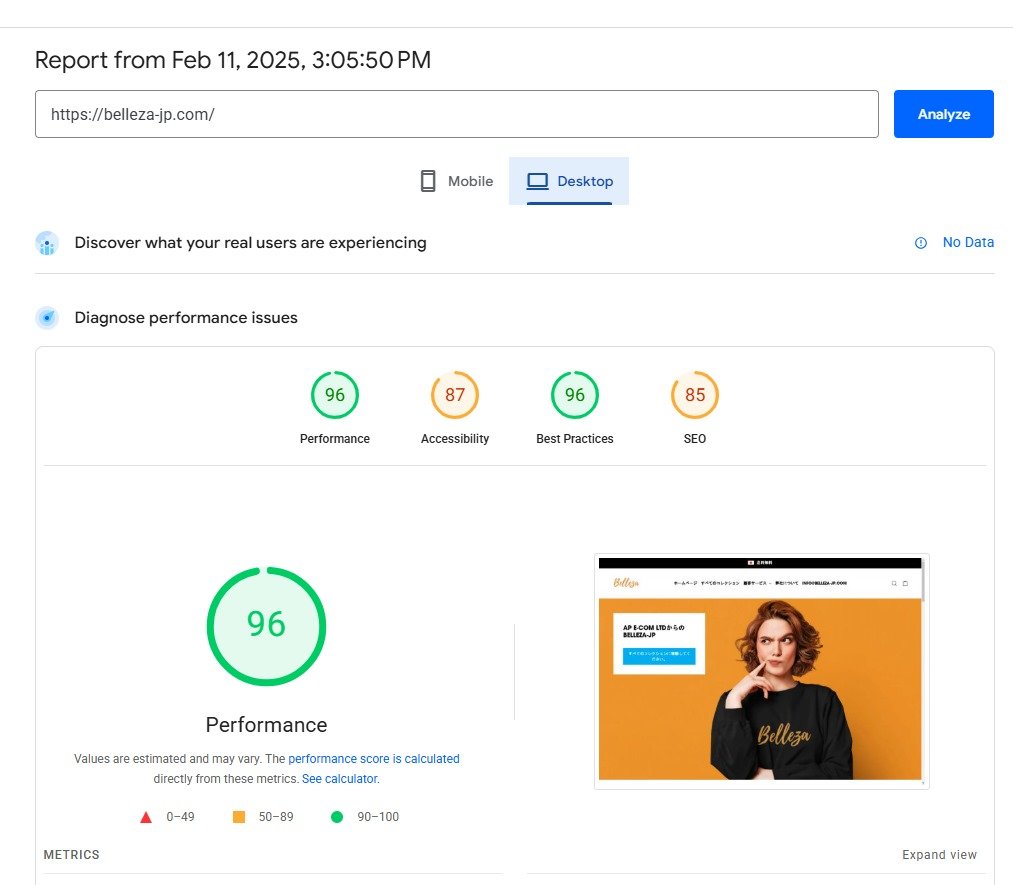
Task: Switch to the Mobile tab
Action: [455, 181]
